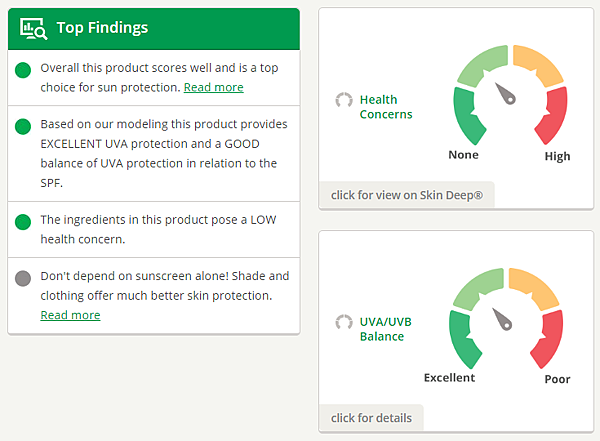Click the loading circle icon next to UVA/UVB Balance
The height and width of the screenshot is (441, 600).
(344, 322)
